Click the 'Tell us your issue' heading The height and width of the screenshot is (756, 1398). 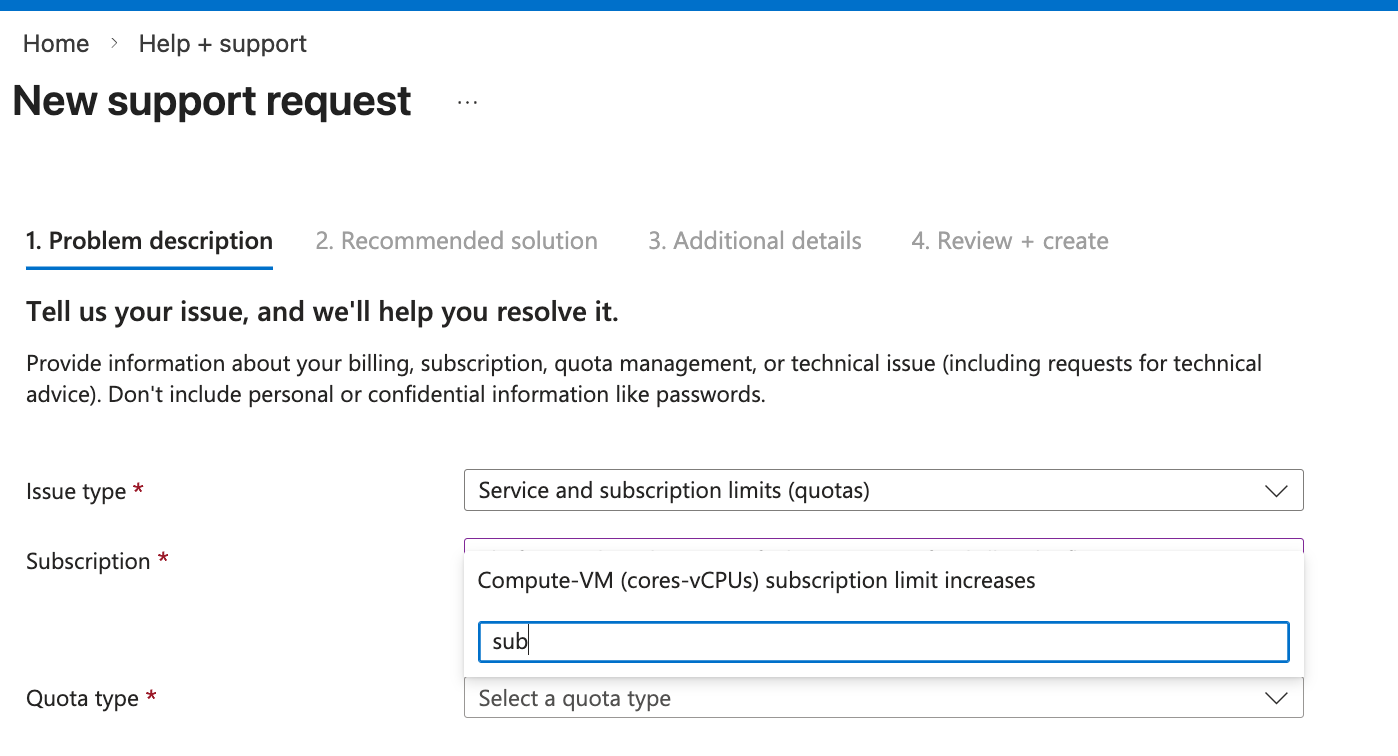(322, 313)
